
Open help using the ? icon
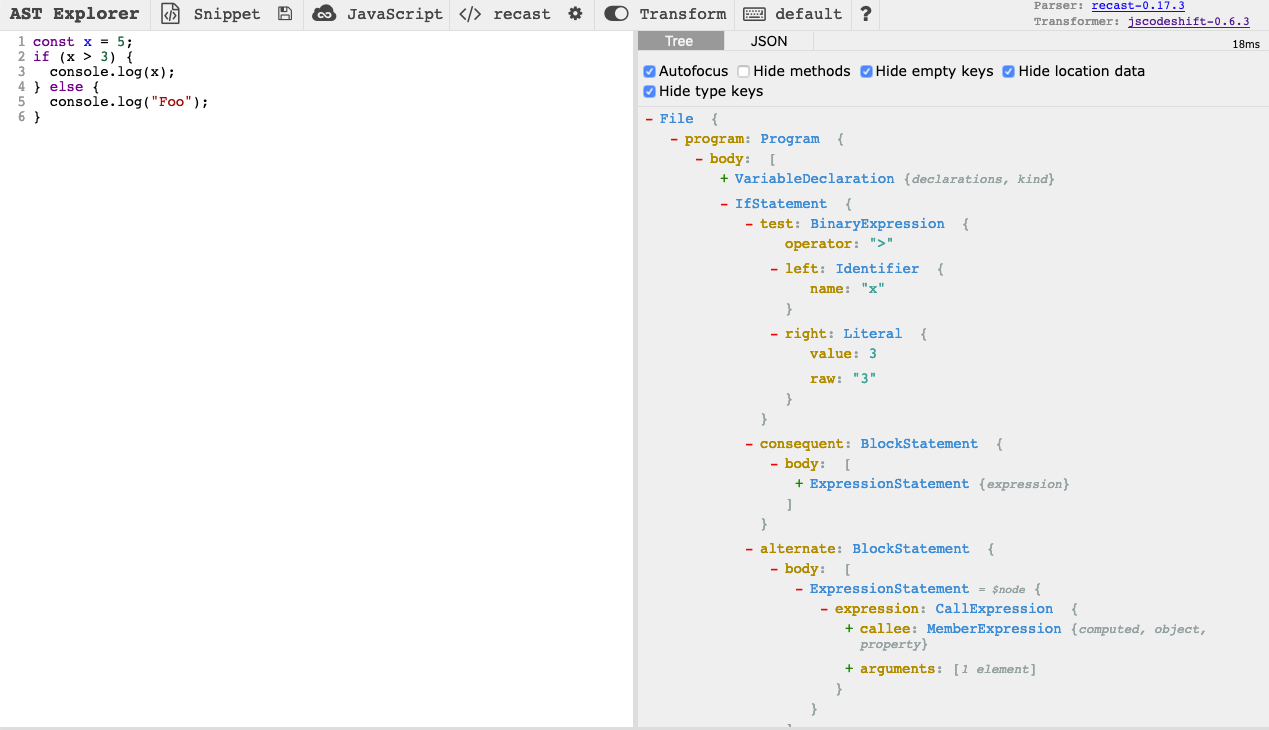[x=866, y=14]
